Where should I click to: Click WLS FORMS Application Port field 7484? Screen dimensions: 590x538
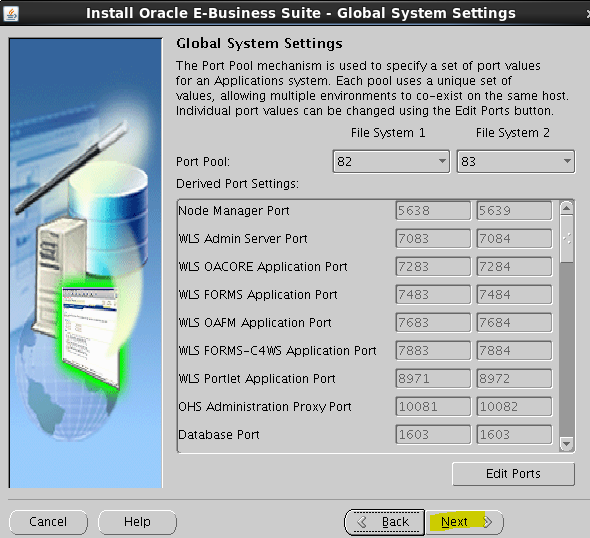click(x=514, y=295)
